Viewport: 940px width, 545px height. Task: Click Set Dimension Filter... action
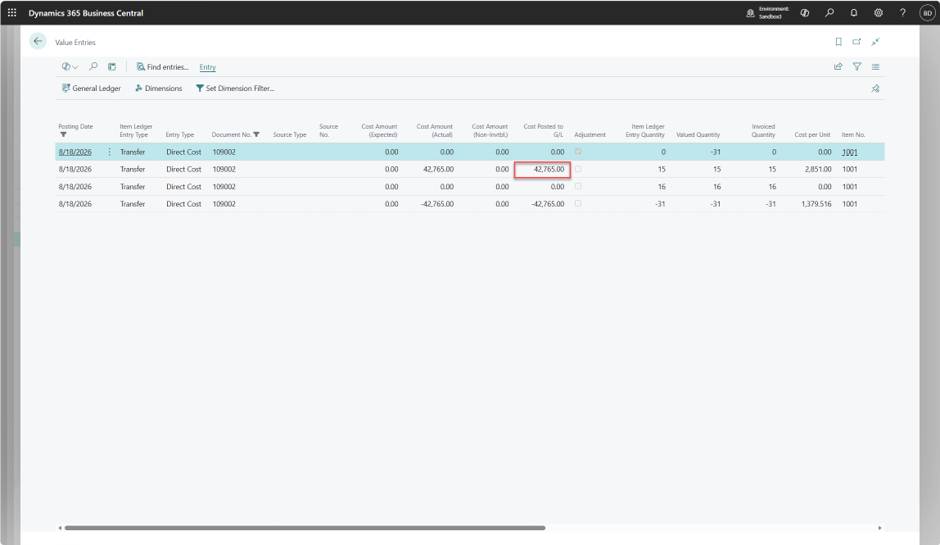coord(235,88)
